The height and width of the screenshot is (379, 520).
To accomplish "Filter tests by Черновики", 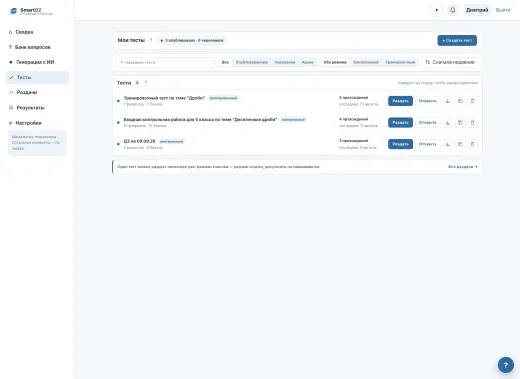I will pos(285,62).
